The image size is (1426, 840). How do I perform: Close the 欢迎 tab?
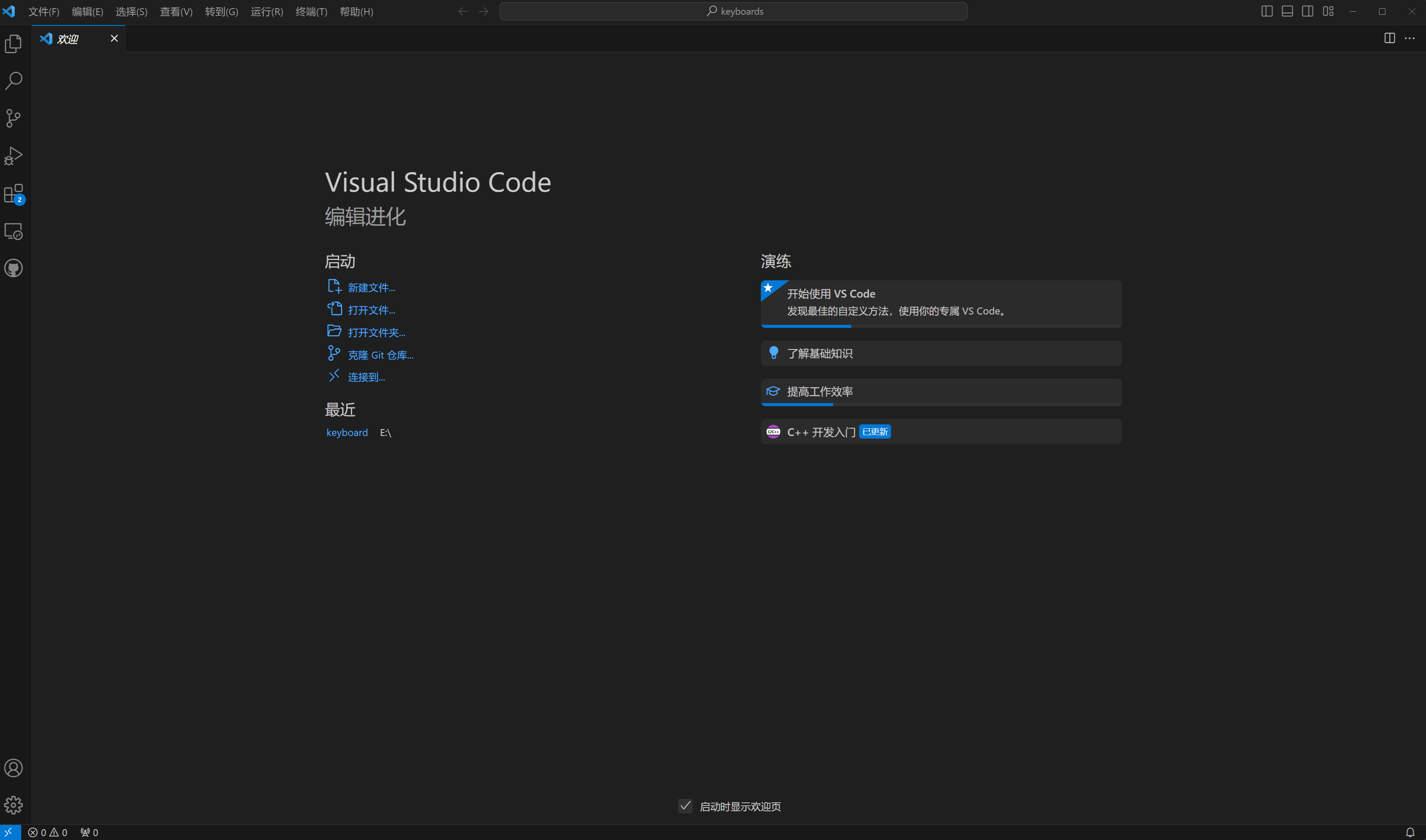point(114,38)
